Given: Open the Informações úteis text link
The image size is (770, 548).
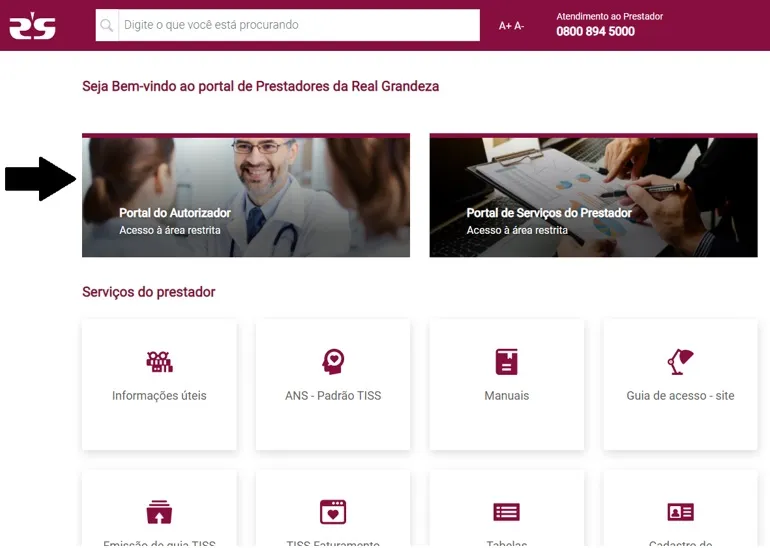Looking at the screenshot, I should click(x=159, y=396).
